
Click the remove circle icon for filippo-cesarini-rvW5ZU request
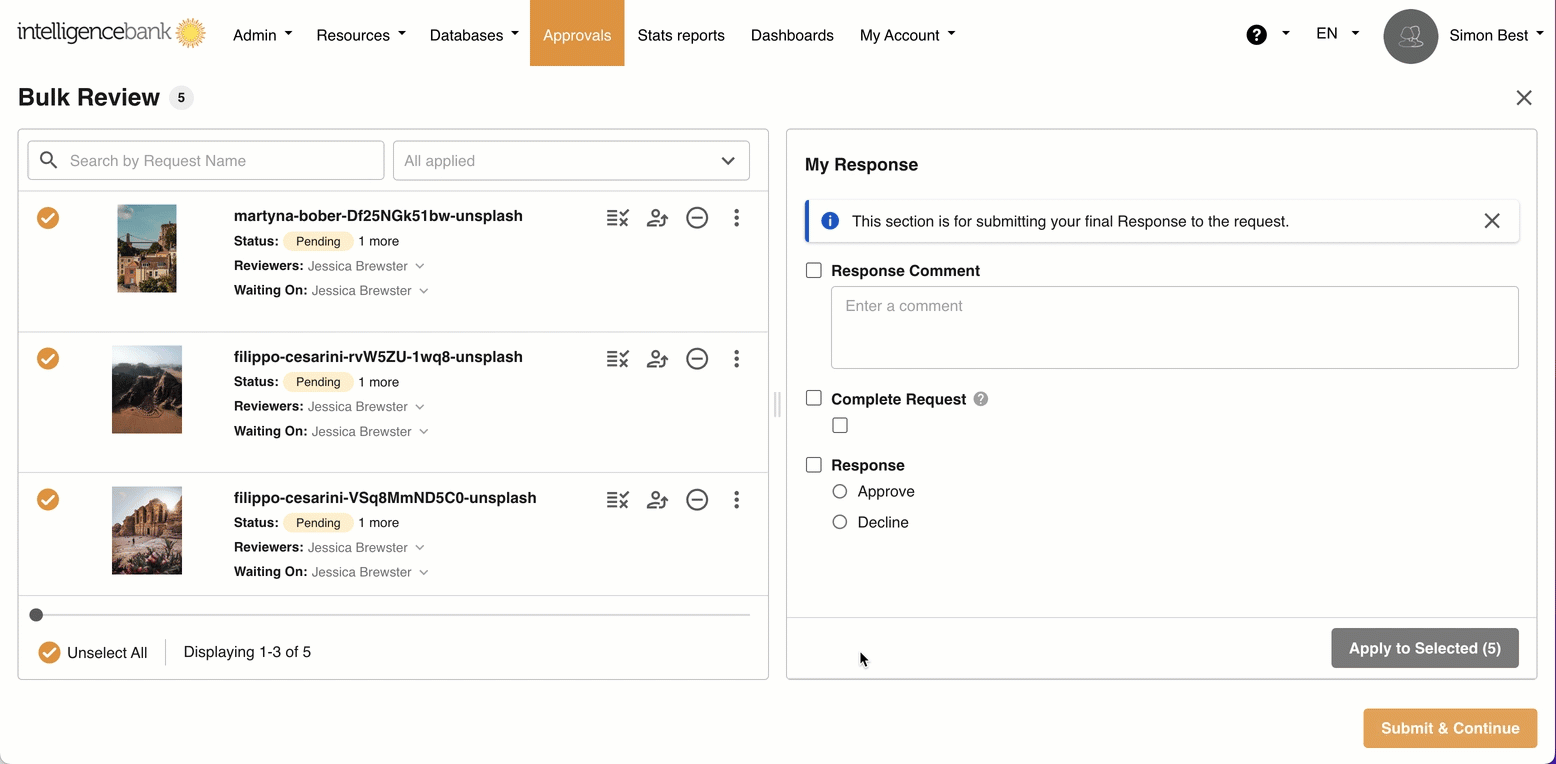point(697,359)
